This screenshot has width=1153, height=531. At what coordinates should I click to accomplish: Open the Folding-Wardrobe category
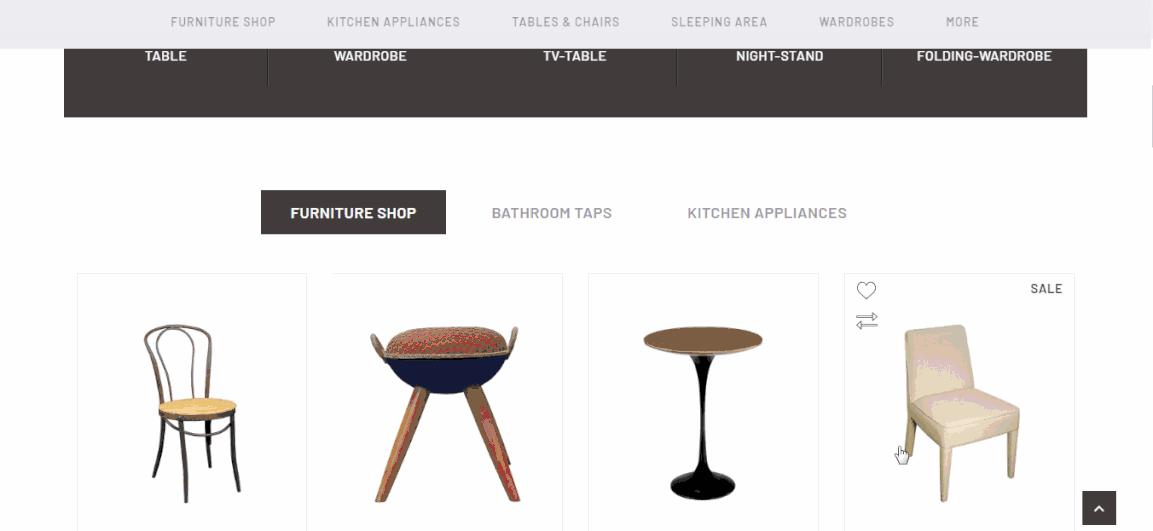tap(984, 56)
